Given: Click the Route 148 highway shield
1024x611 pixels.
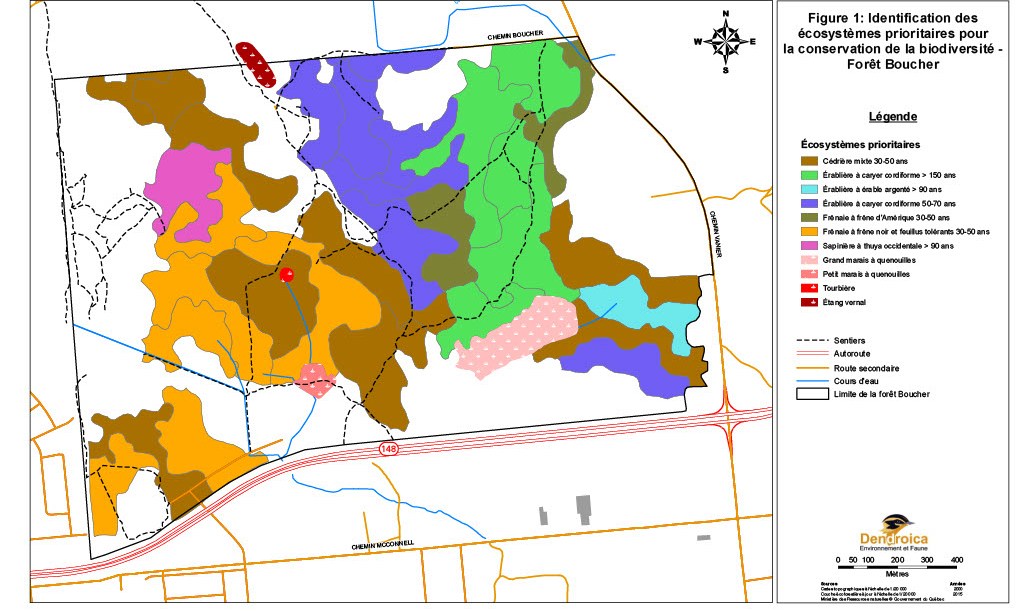Looking at the screenshot, I should 387,450.
